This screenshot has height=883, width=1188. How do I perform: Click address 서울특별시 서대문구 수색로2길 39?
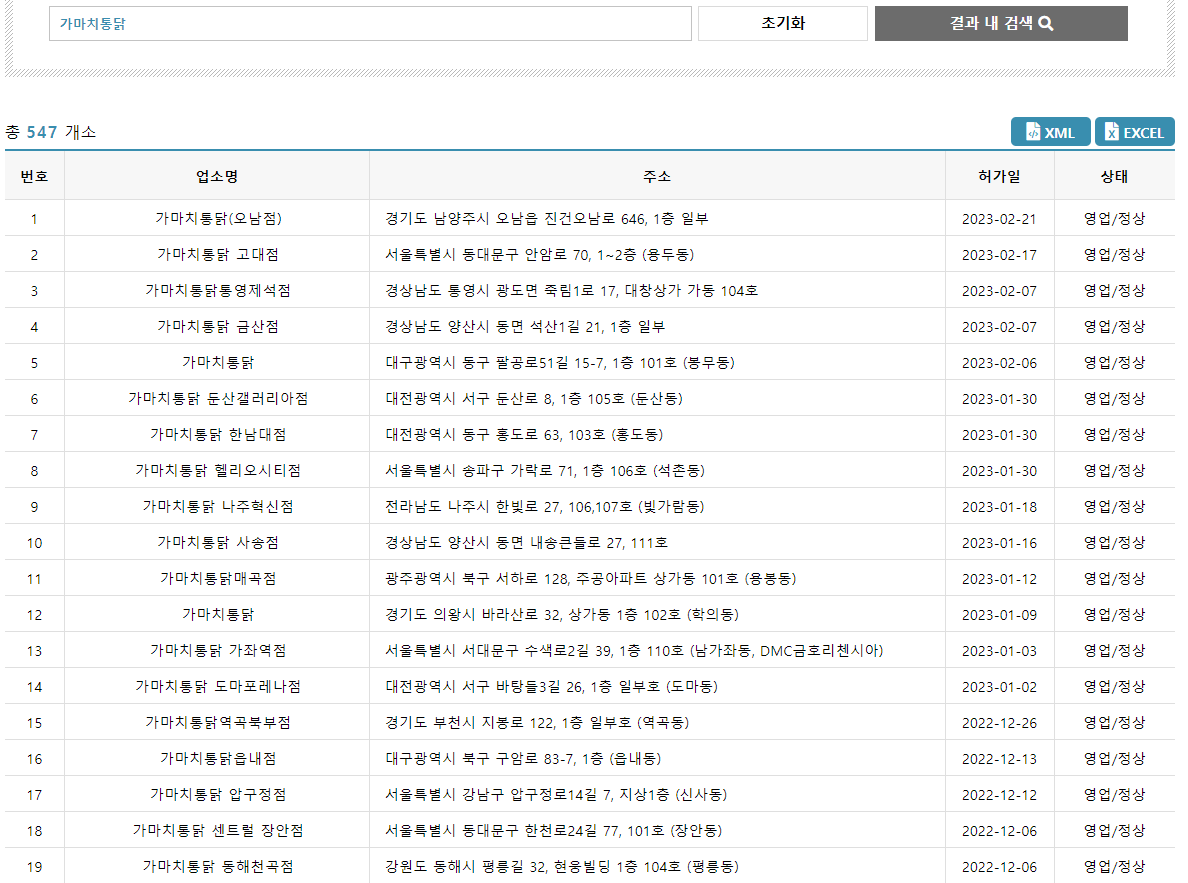634,650
